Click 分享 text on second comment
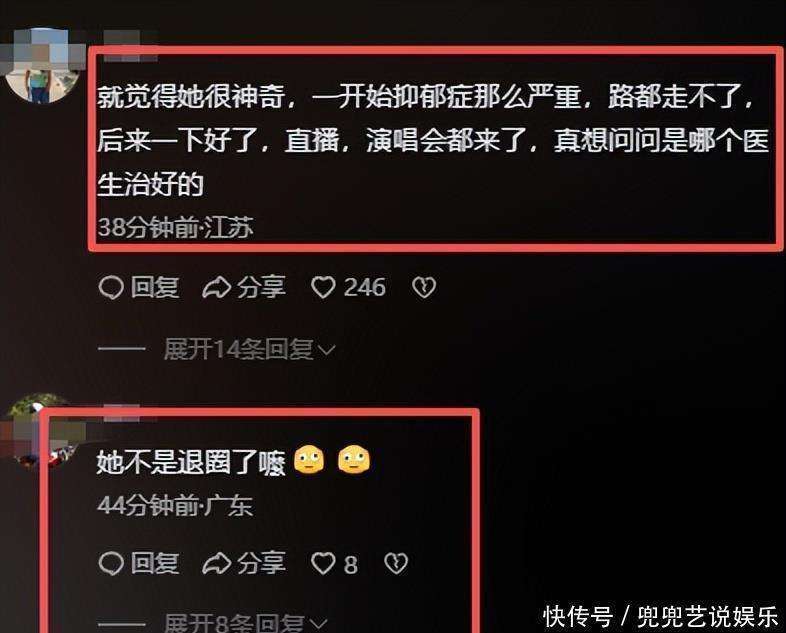Image resolution: width=786 pixels, height=633 pixels. (x=262, y=564)
